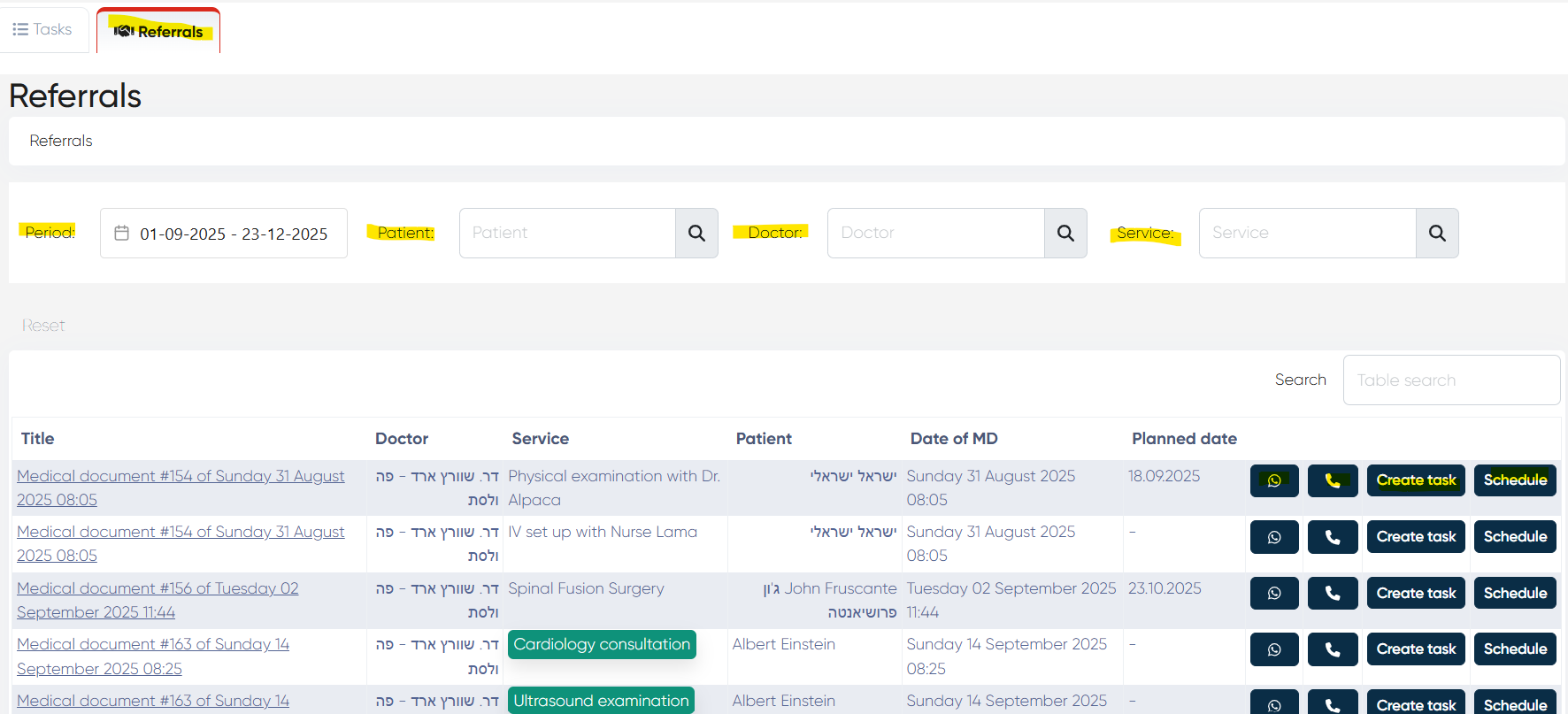Click the Patient search magnifier icon
Image resolution: width=1568 pixels, height=714 pixels.
tap(696, 234)
